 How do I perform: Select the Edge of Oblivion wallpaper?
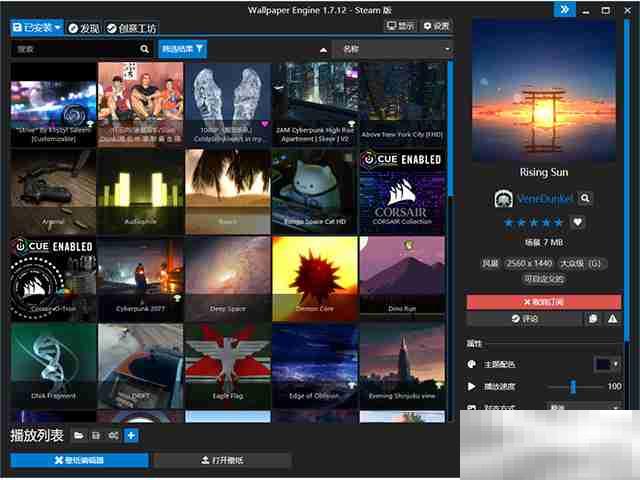click(315, 366)
